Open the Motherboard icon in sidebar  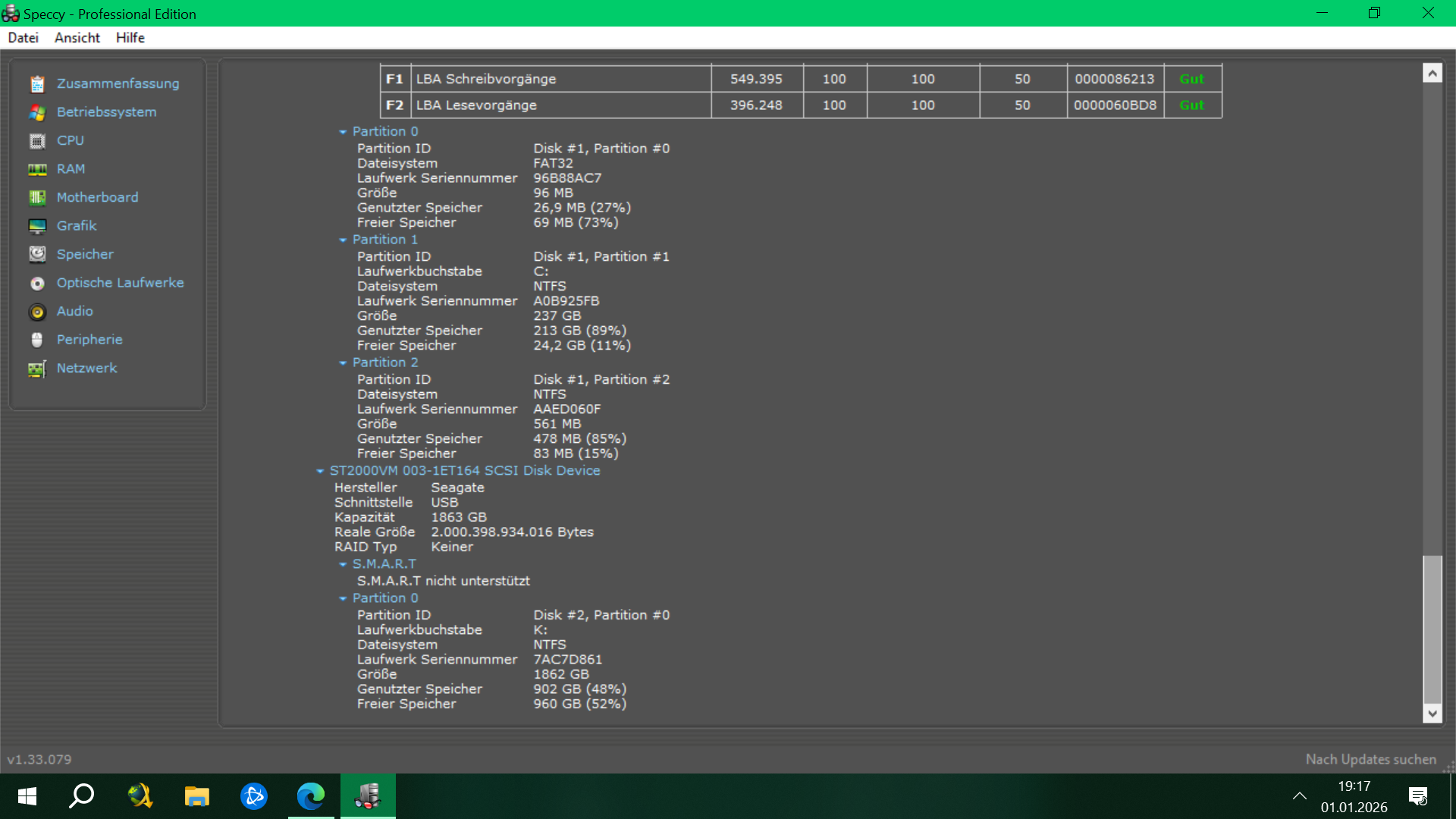[37, 198]
